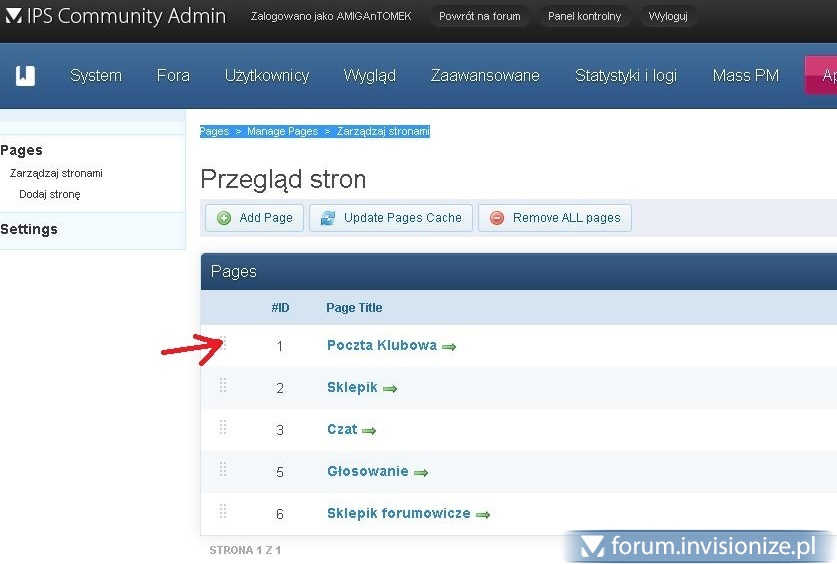The image size is (837, 564).
Task: Click green arrow next to Czat
Action: 369,431
